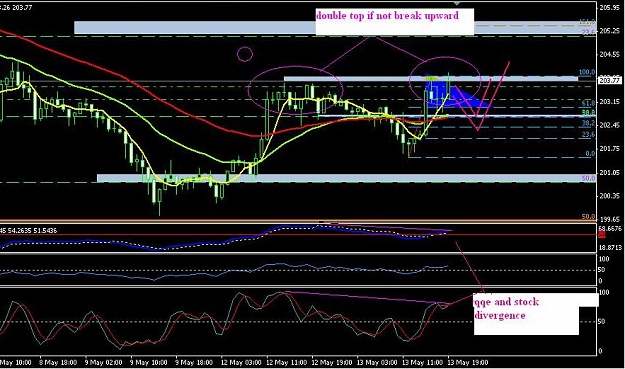This screenshot has height=369, width=625.
Task: Click the "12 May 19:00" time axis label
Action: click(x=332, y=363)
